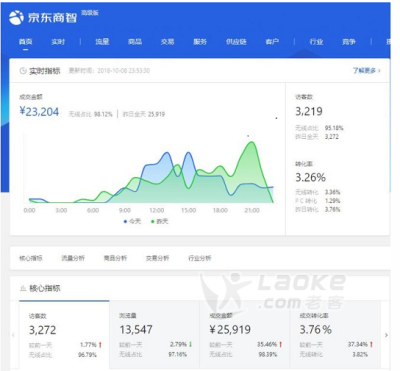Select the 行业 navigation item
The width and height of the screenshot is (400, 371).
[x=316, y=42]
